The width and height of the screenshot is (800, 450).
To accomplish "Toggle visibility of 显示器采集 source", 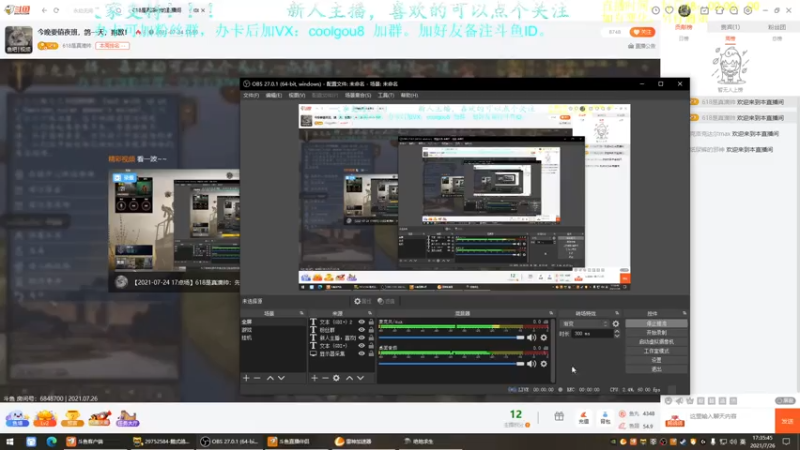I will pyautogui.click(x=362, y=354).
